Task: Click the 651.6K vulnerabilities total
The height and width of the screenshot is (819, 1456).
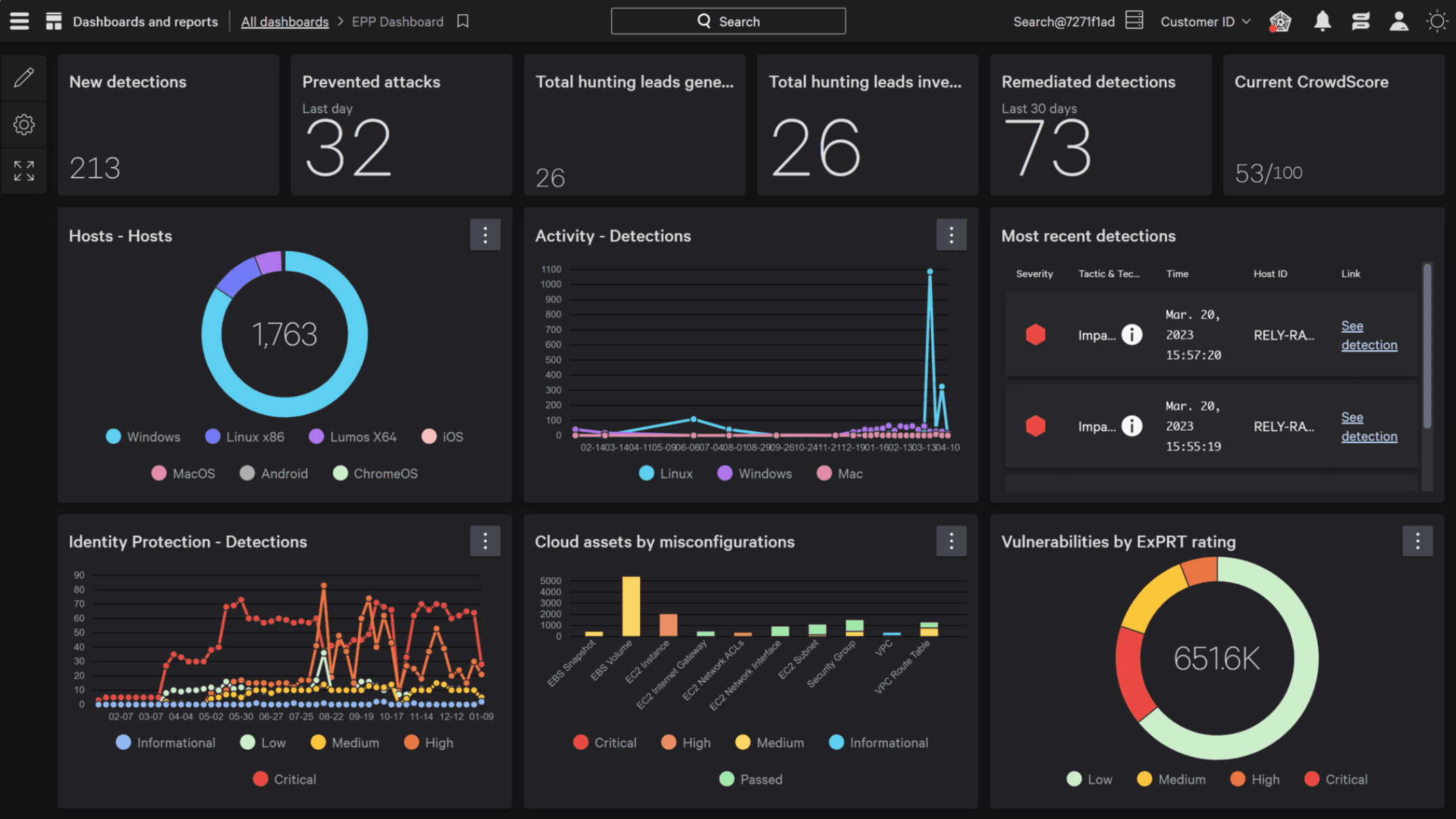Action: pyautogui.click(x=1216, y=658)
